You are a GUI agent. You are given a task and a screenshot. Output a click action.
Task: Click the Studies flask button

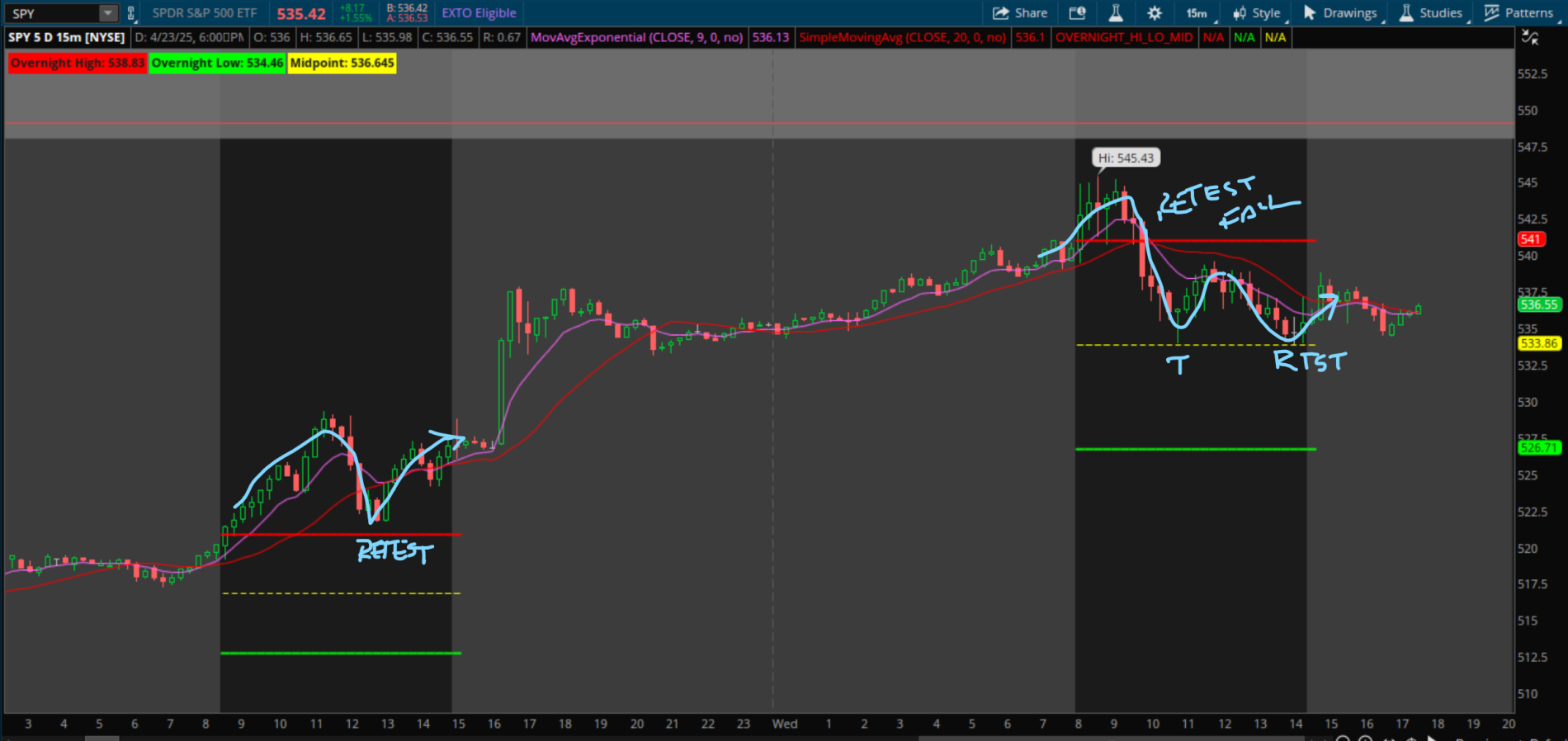click(x=1431, y=13)
